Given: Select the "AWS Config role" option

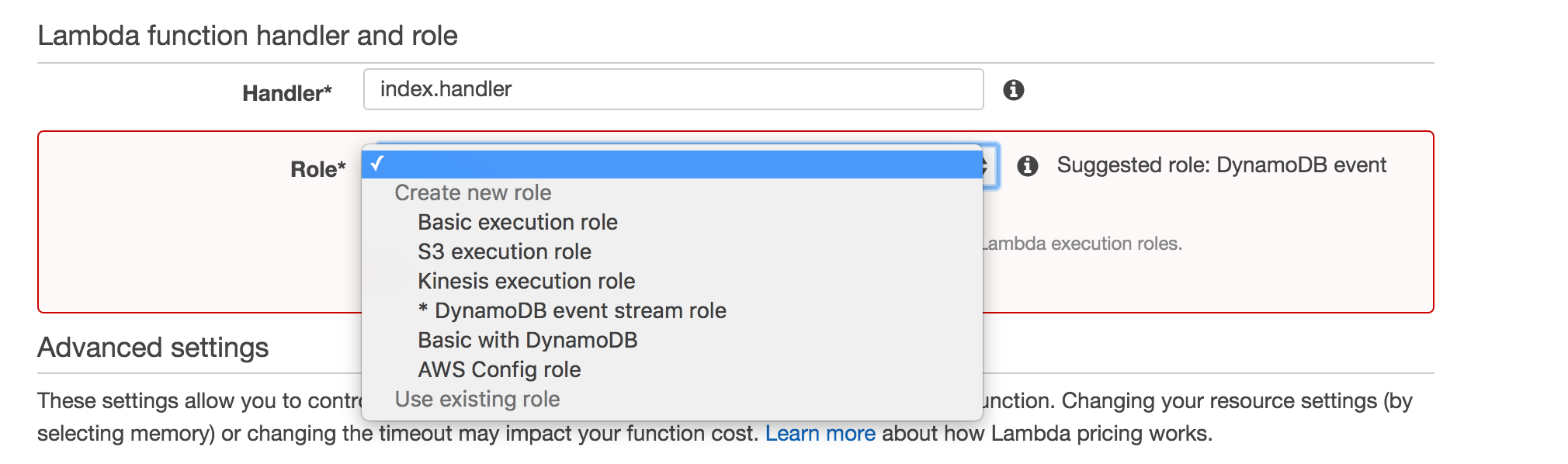Looking at the screenshot, I should 498,370.
